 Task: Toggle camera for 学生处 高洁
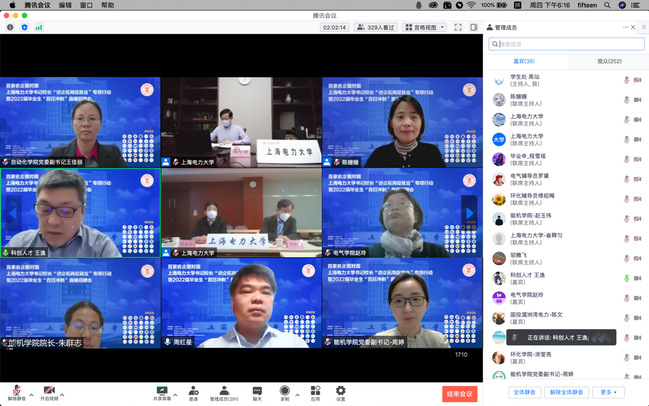pos(637,80)
